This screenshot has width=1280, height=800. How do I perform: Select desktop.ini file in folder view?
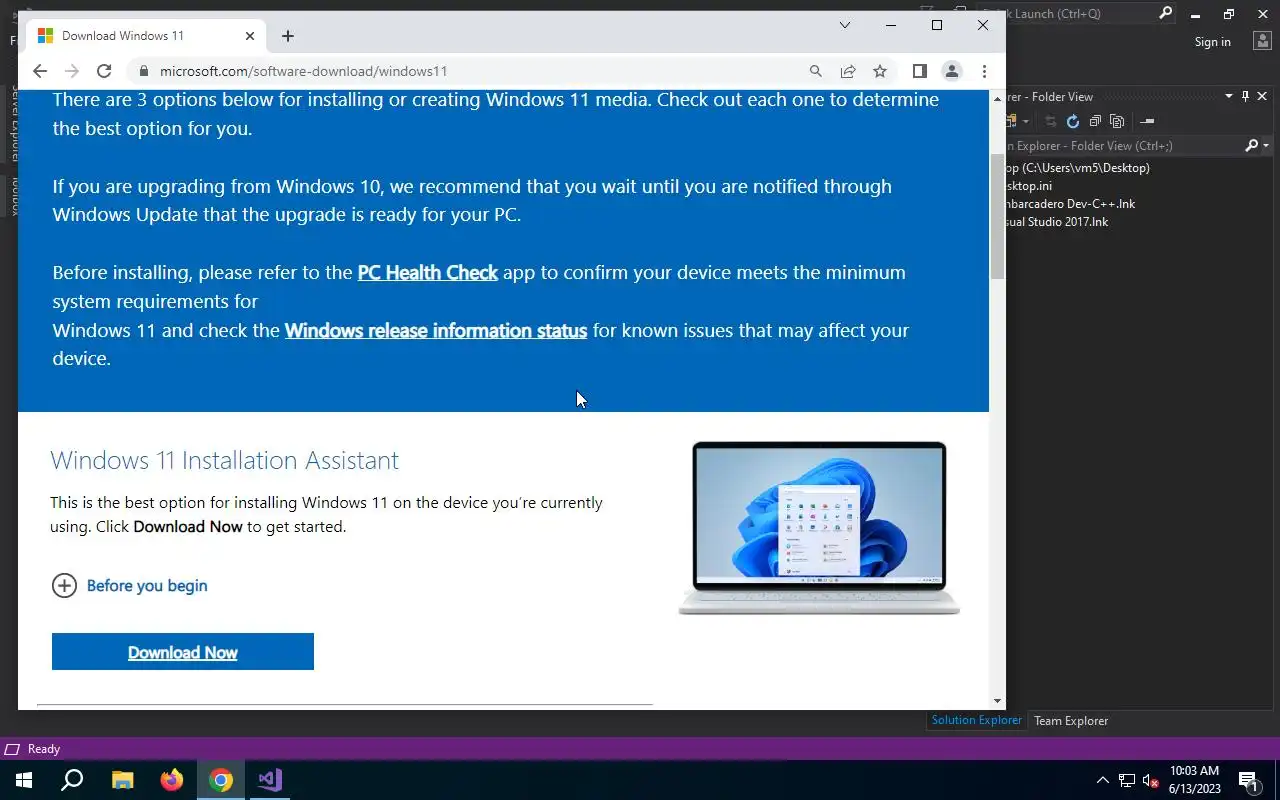tap(1029, 186)
